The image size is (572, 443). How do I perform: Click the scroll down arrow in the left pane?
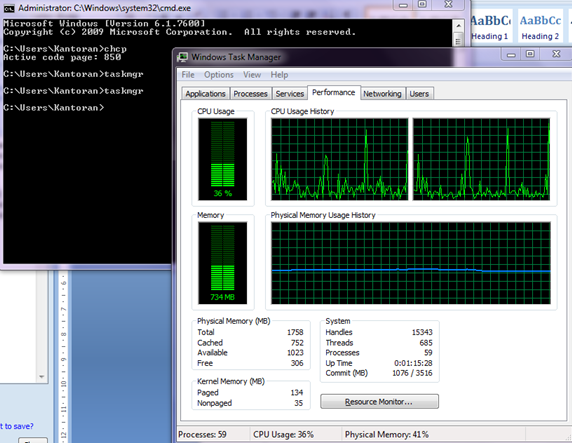click(x=42, y=377)
